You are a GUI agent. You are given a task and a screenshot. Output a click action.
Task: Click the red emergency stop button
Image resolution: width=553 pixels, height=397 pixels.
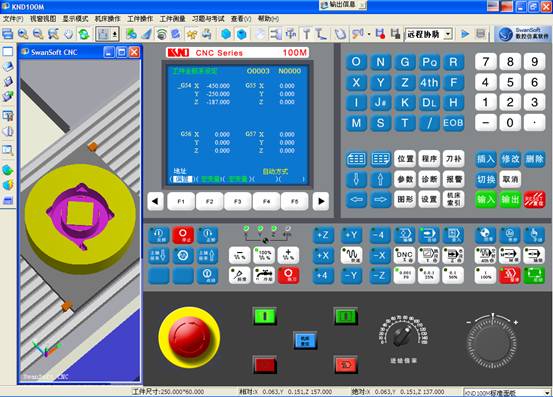tap(189, 337)
